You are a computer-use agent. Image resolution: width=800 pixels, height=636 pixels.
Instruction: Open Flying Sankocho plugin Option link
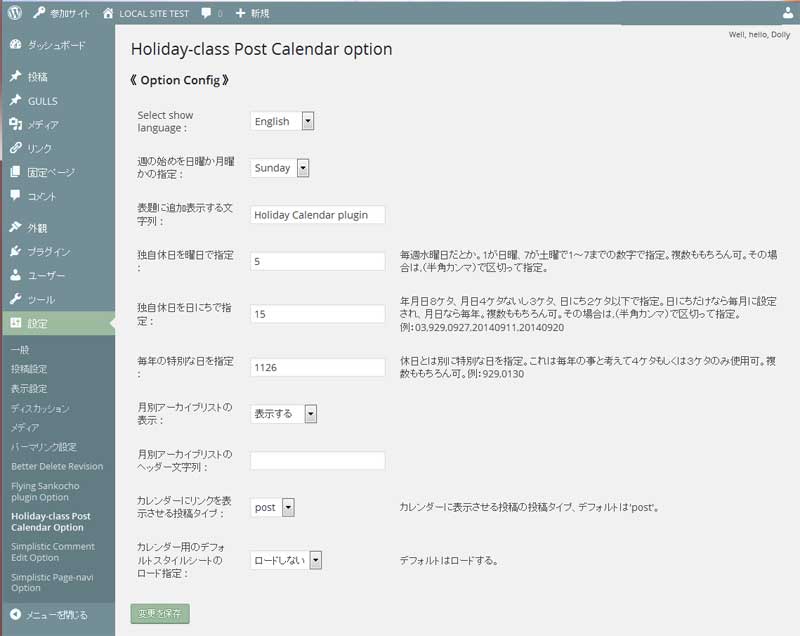coord(45,491)
